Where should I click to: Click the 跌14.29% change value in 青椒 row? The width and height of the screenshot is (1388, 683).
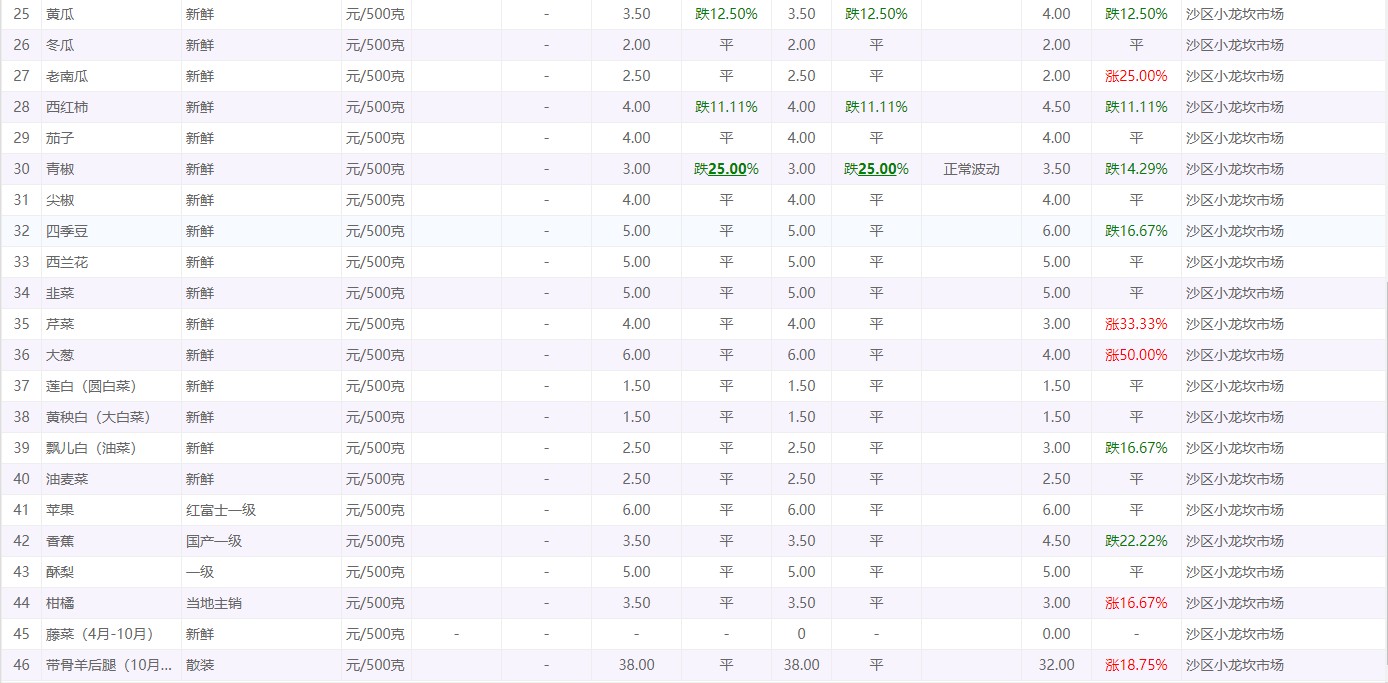pyautogui.click(x=1136, y=169)
